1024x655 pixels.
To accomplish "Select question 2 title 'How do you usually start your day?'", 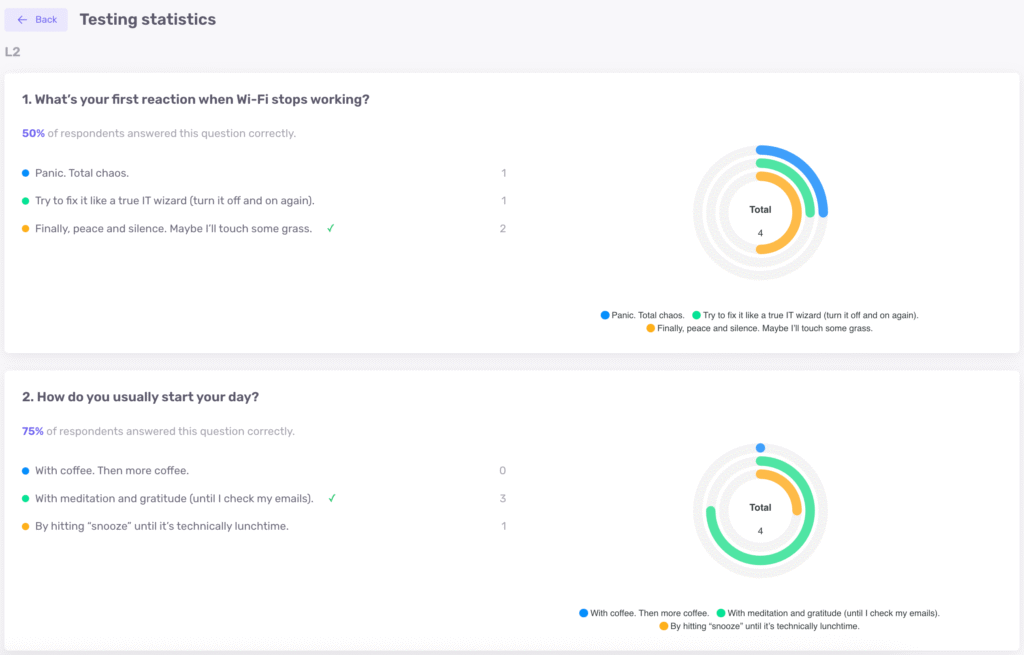I will point(141,397).
